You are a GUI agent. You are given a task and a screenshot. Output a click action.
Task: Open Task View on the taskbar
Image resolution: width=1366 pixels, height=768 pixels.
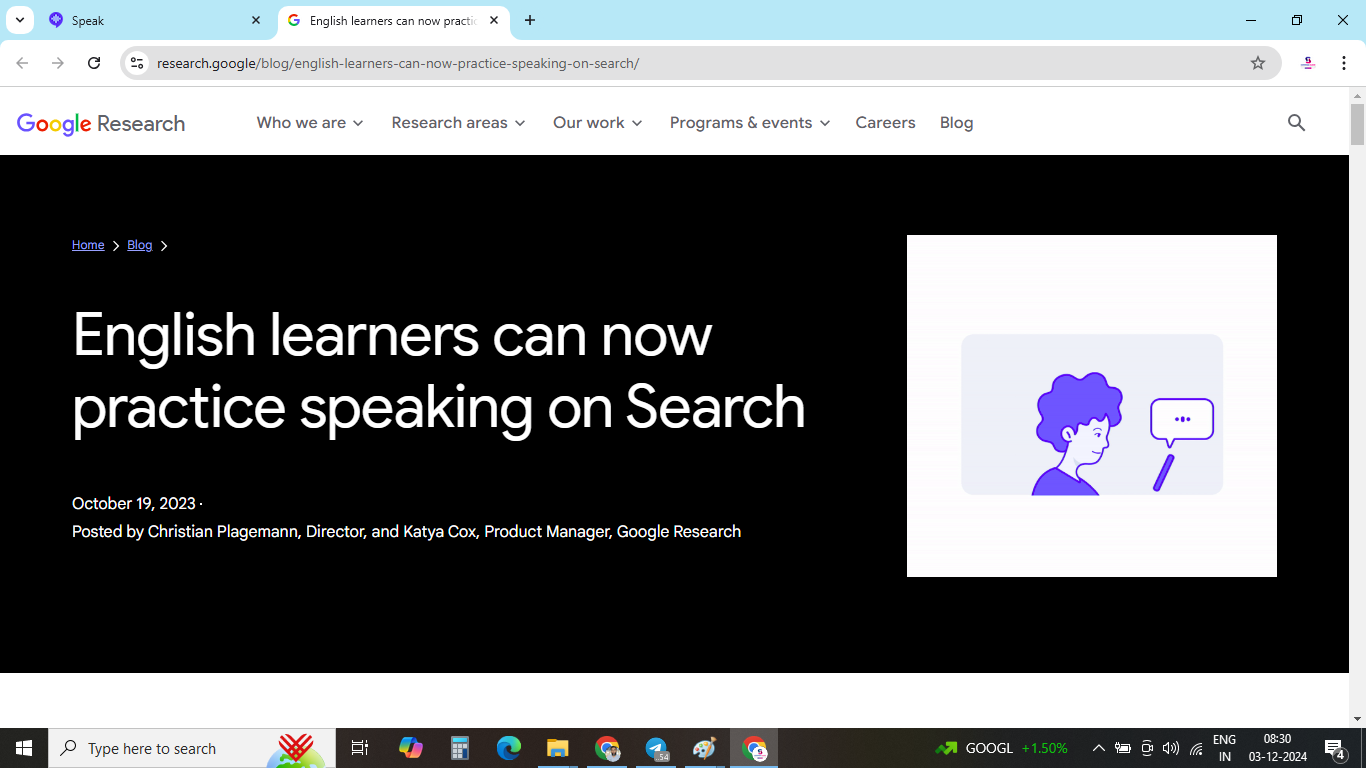pos(360,748)
